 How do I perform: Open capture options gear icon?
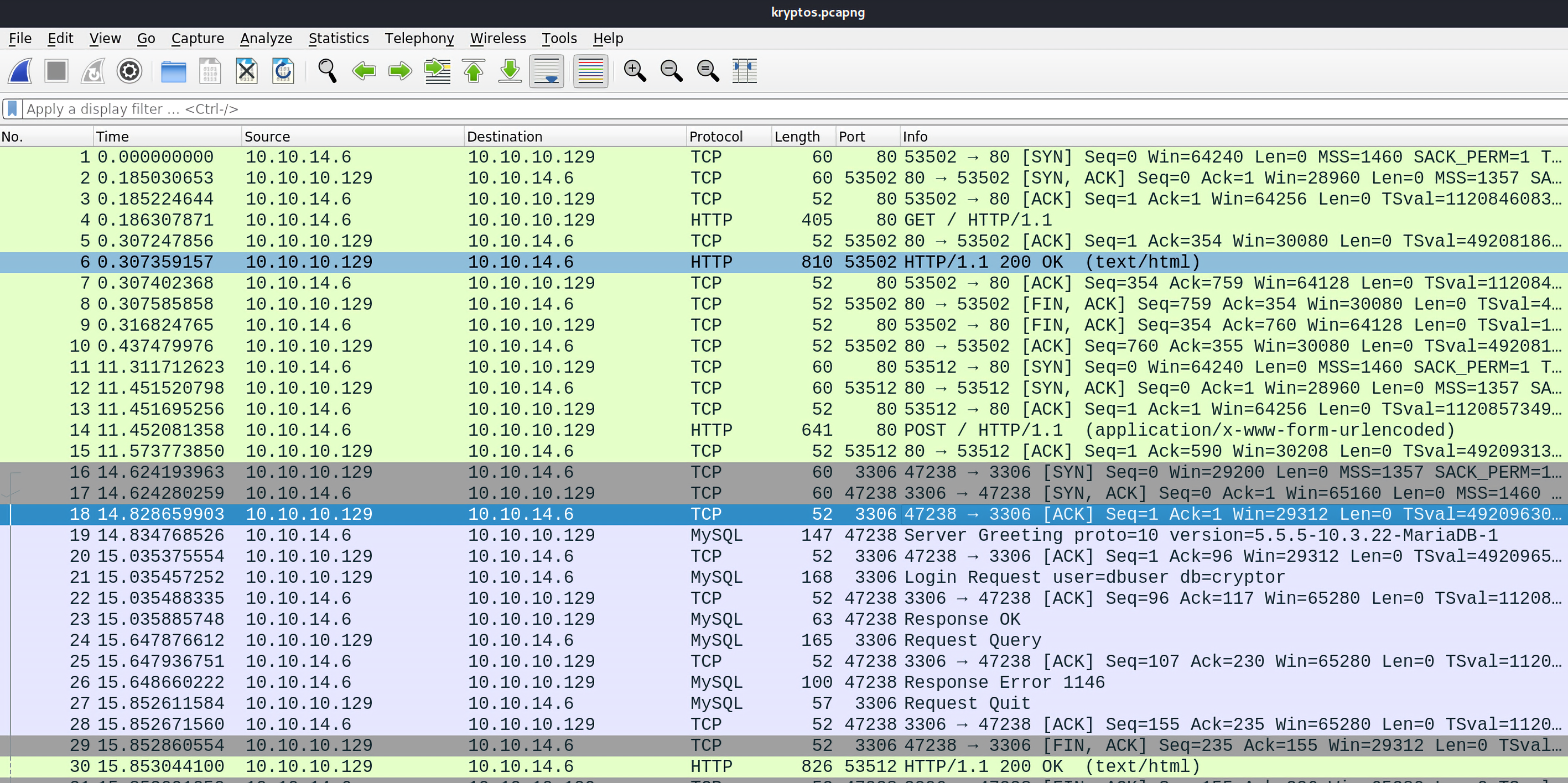pos(129,71)
